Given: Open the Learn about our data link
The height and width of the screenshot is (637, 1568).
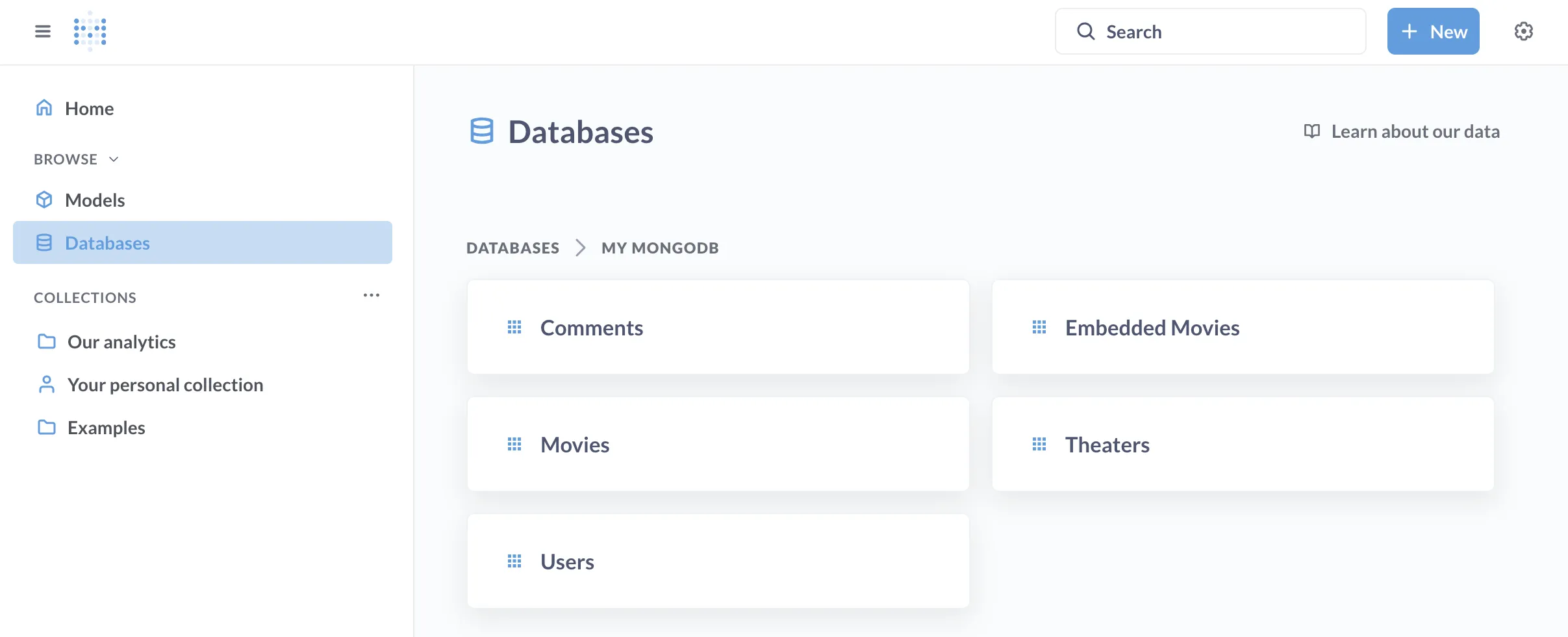Looking at the screenshot, I should pos(1415,131).
